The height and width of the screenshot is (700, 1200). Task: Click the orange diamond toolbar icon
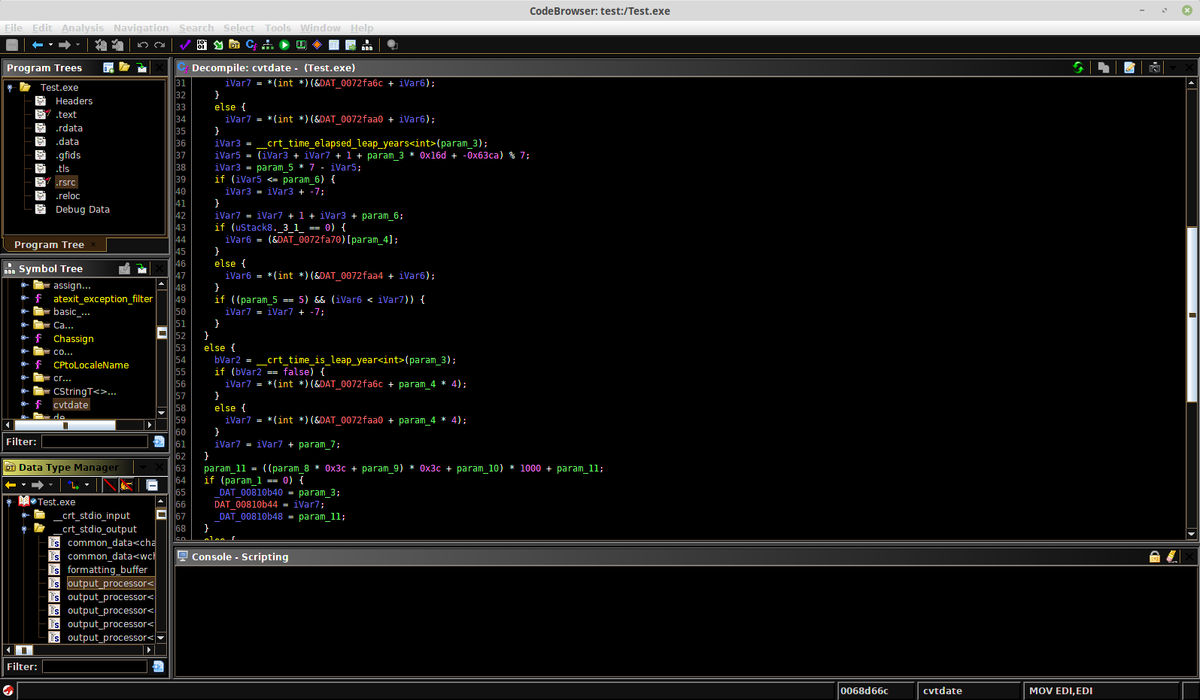317,45
